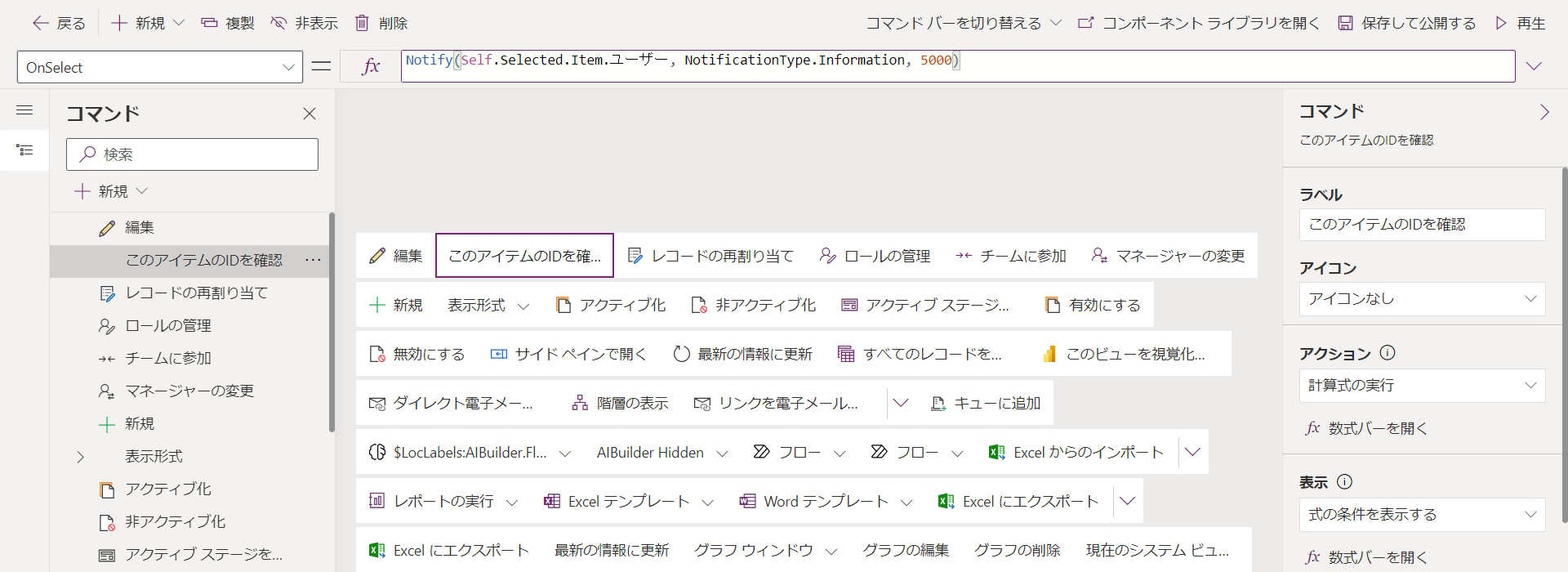1568x572 pixels.
Task: Click the アクション info icon
Action: click(x=1388, y=353)
